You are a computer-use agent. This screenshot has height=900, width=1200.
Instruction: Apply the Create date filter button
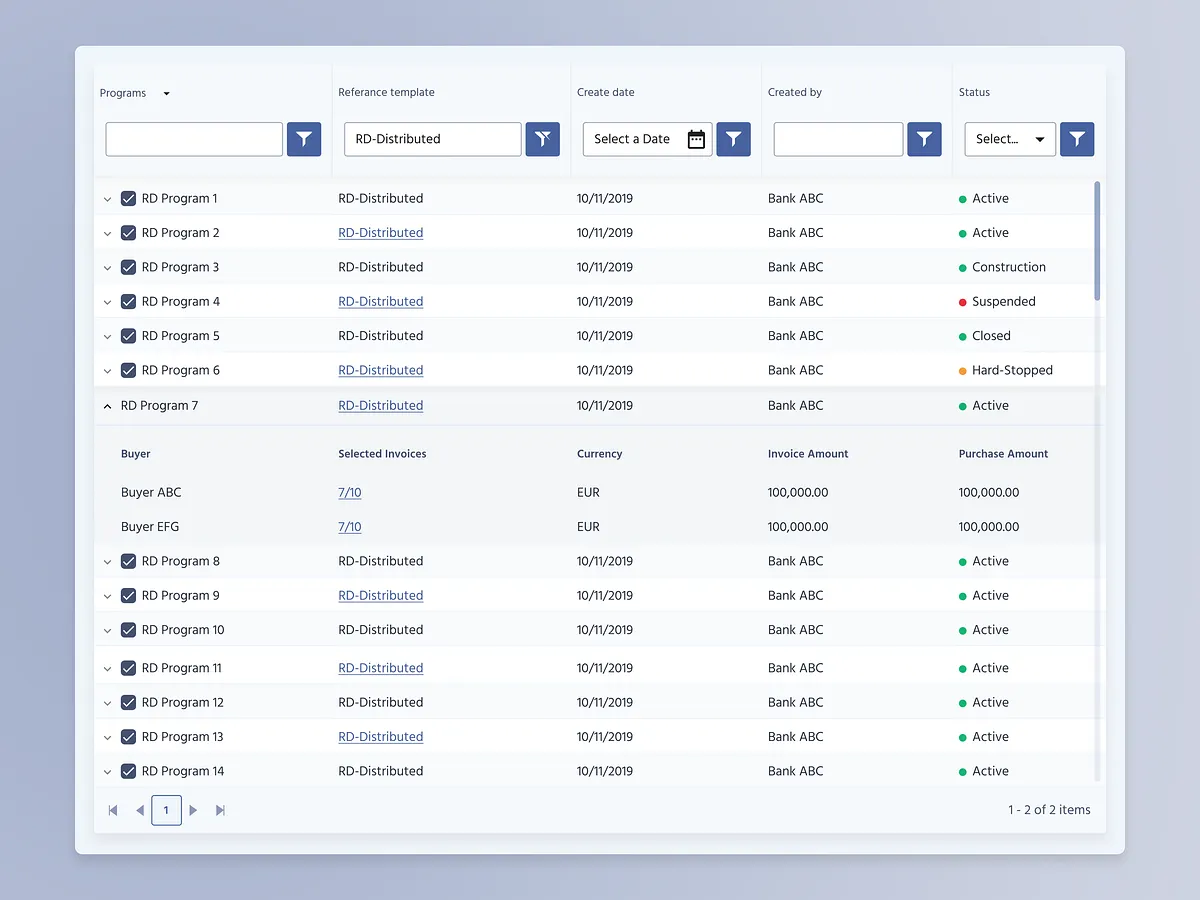click(x=733, y=139)
